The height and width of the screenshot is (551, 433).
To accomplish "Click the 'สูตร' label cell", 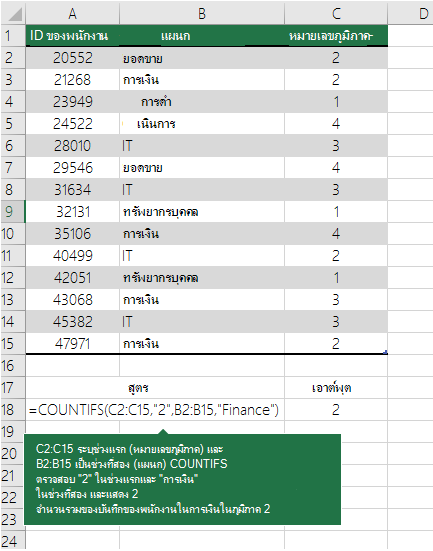I will point(155,388).
